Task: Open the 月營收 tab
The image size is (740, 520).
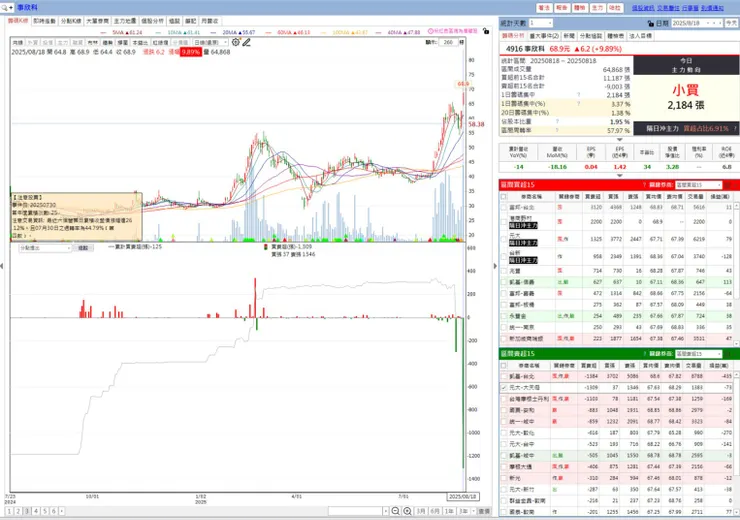Action: tap(210, 21)
